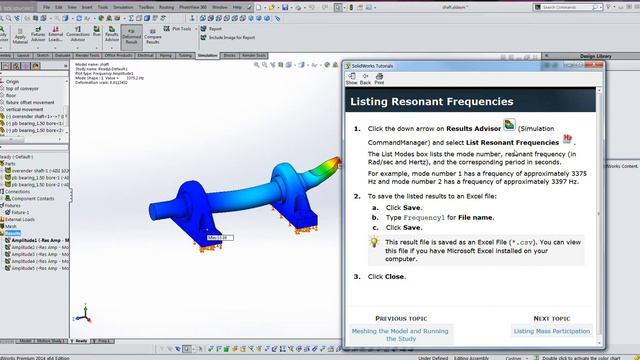The height and width of the screenshot is (360, 640).
Task: Open the Meshing the Model and Running the Study link
Action: pos(400,335)
